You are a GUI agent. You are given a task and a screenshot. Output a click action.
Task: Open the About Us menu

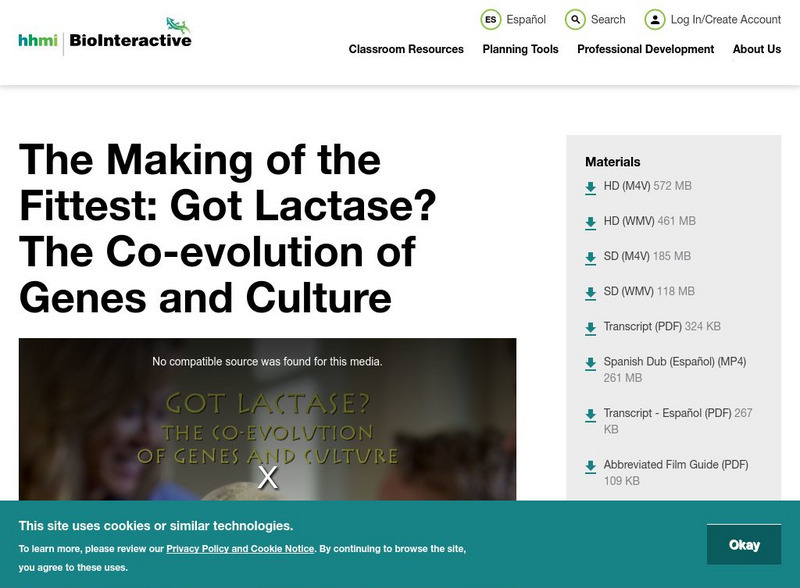(x=756, y=48)
